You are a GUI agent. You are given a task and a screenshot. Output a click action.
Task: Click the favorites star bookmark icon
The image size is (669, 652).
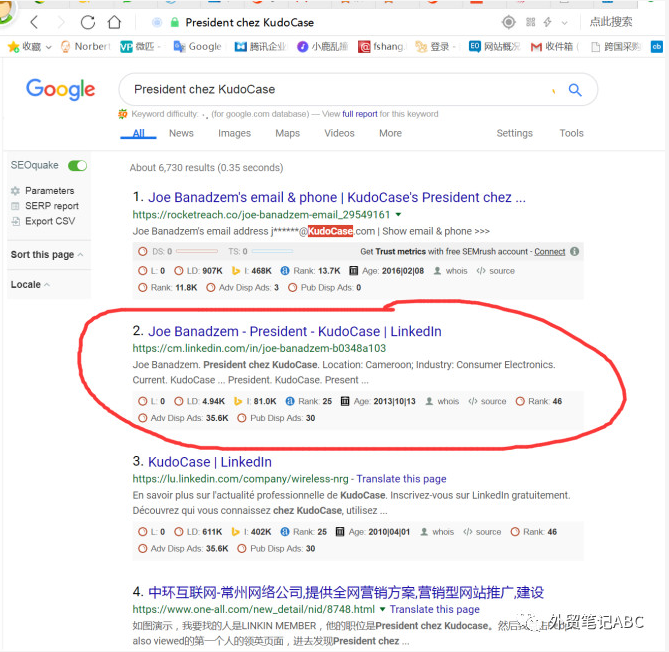pos(13,47)
